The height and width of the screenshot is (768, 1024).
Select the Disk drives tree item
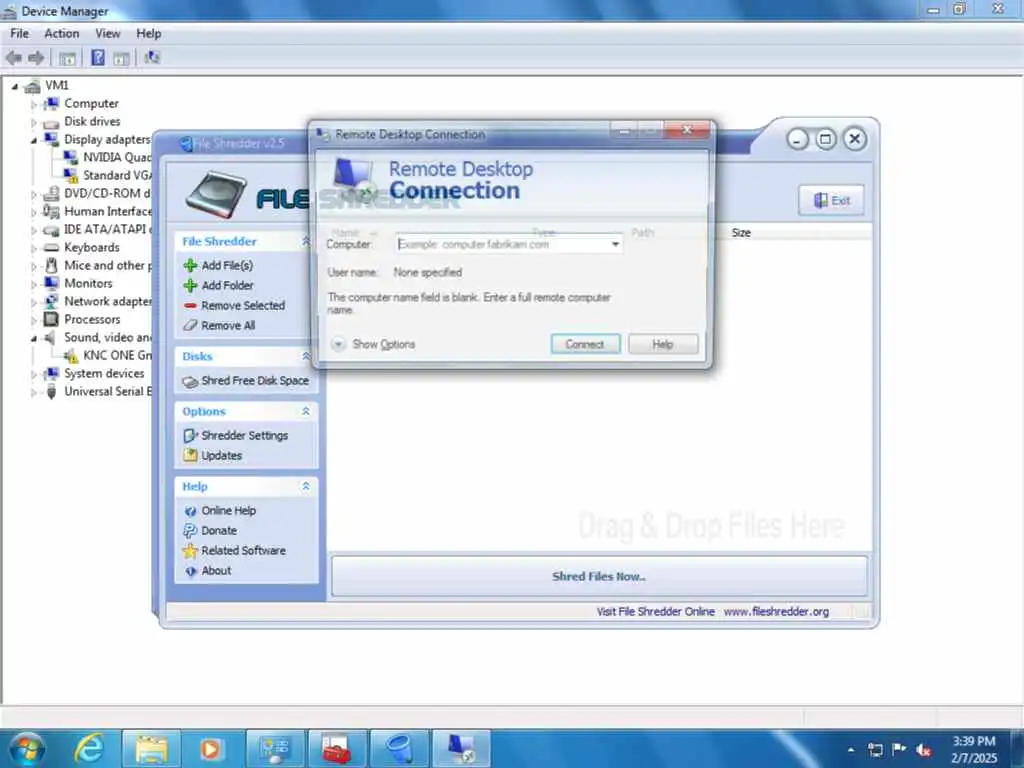pos(92,121)
